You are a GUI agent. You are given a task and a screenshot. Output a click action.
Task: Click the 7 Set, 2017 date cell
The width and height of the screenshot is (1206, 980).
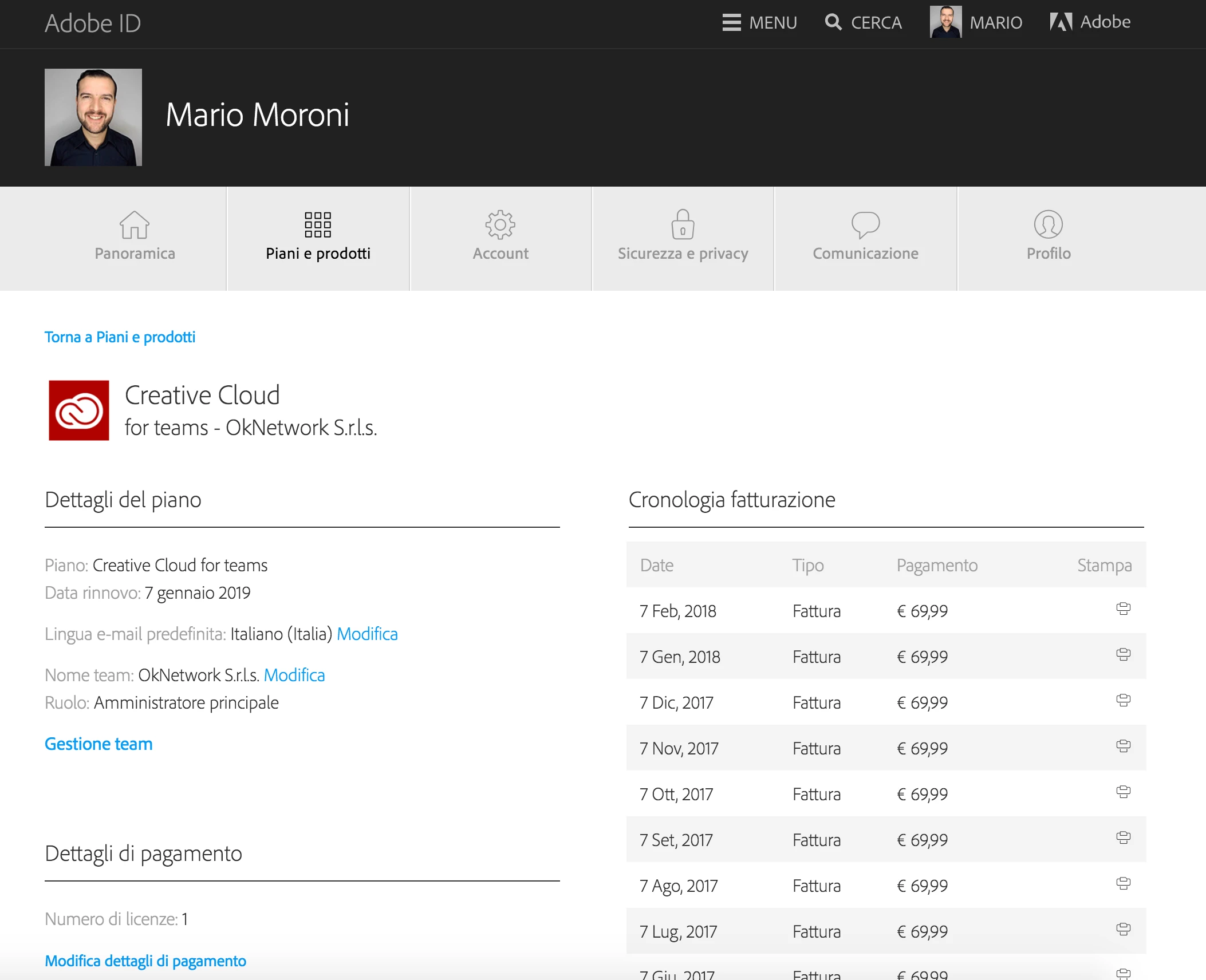(676, 840)
